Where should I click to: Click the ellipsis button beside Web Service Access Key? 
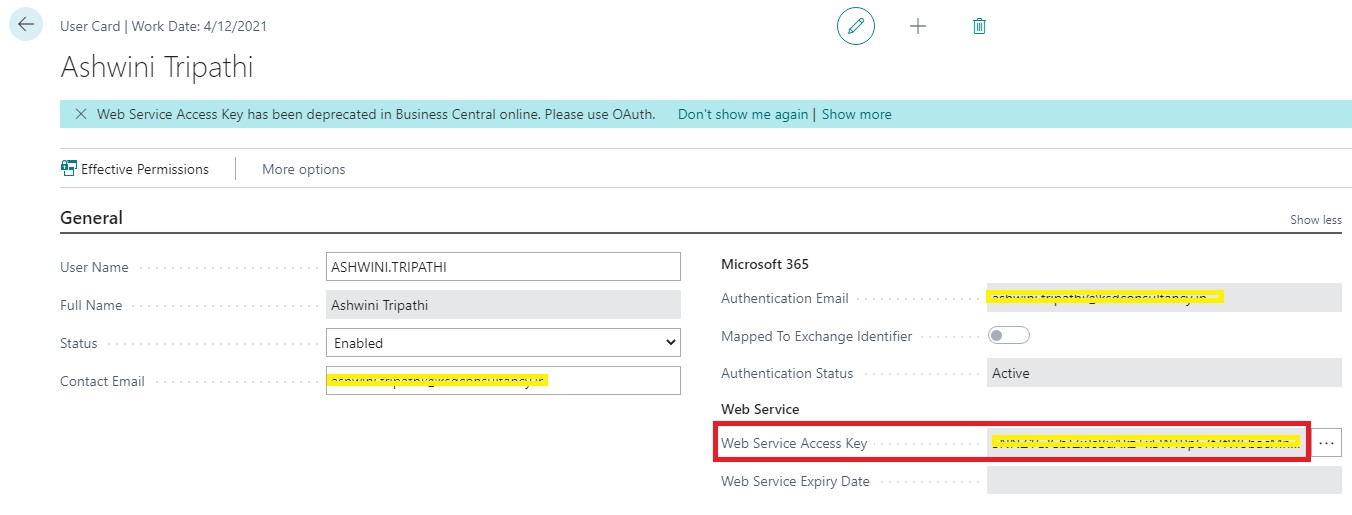click(x=1327, y=443)
